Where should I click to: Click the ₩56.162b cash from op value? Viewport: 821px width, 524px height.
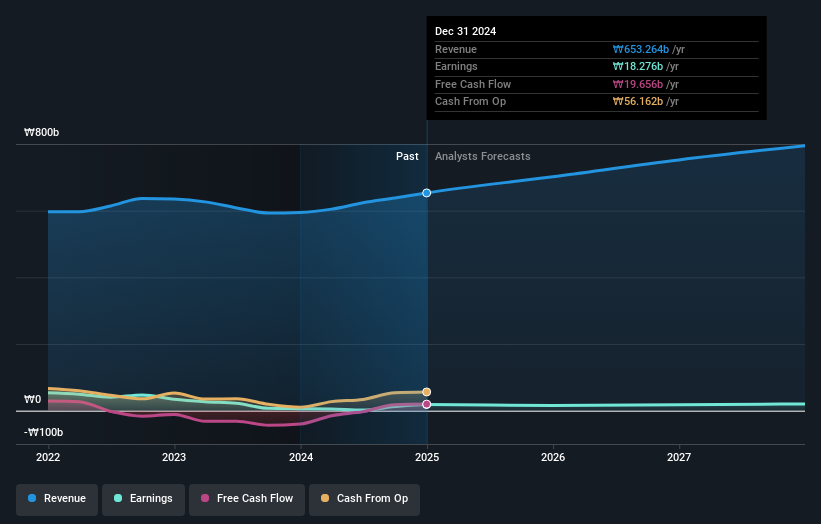click(638, 102)
